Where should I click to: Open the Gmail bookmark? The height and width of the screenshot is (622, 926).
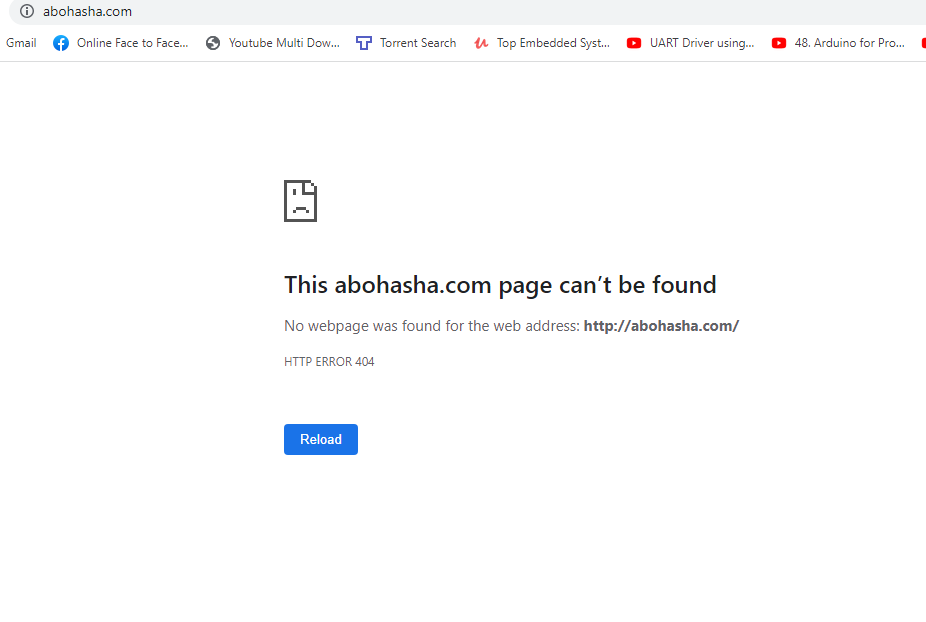[x=21, y=43]
